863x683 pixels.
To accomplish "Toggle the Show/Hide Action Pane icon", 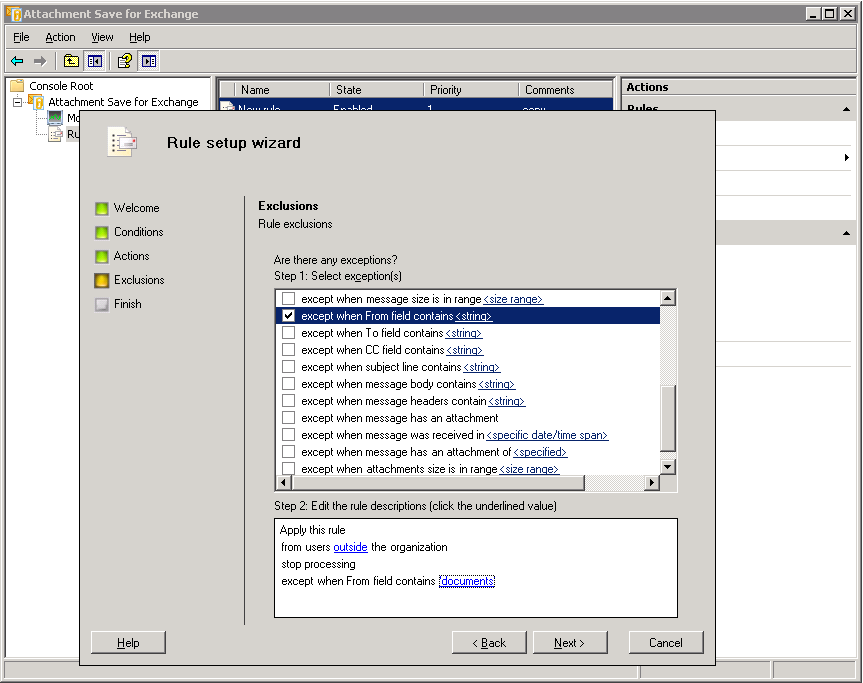I will tap(149, 61).
